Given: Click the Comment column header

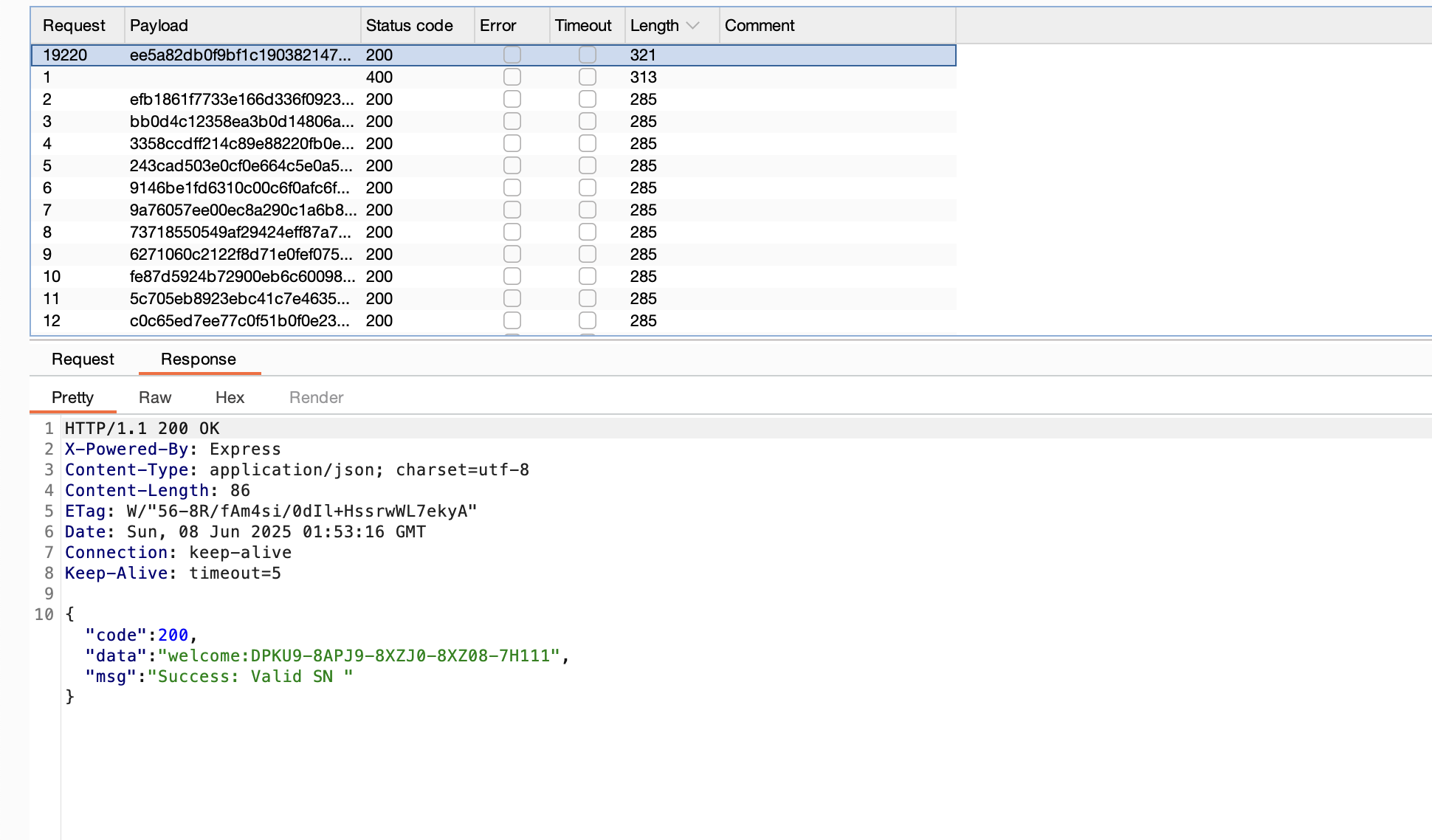Looking at the screenshot, I should [x=760, y=26].
